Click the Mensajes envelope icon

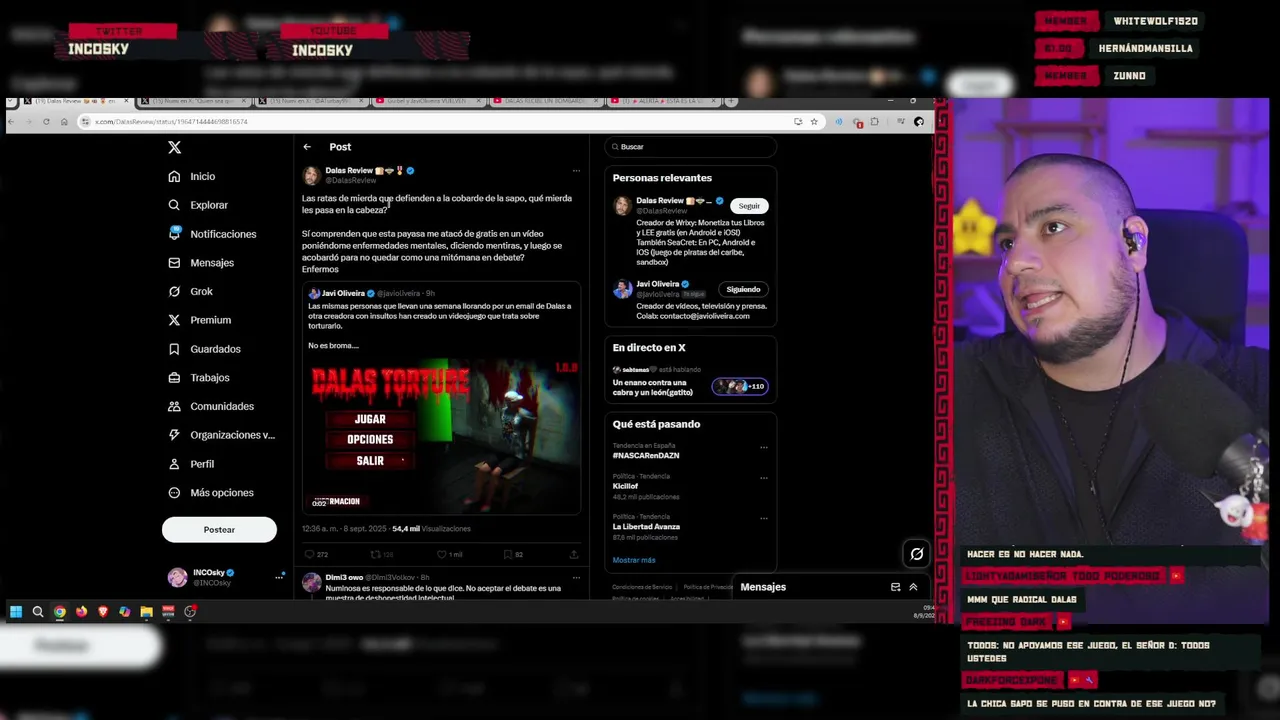coord(174,263)
